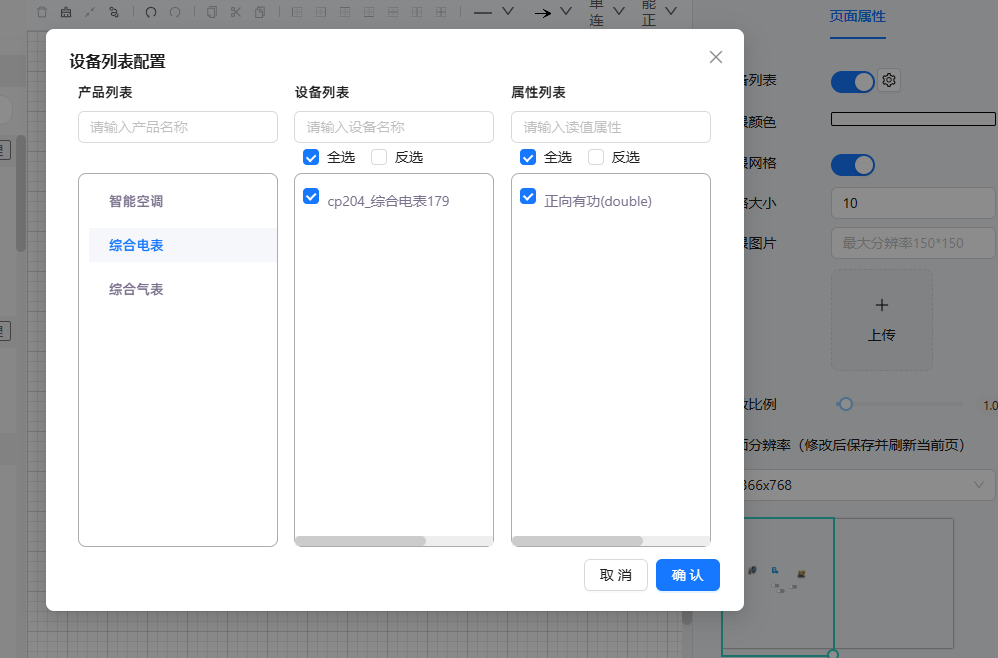Toggle 全选 checkbox under 设备列表

311,157
